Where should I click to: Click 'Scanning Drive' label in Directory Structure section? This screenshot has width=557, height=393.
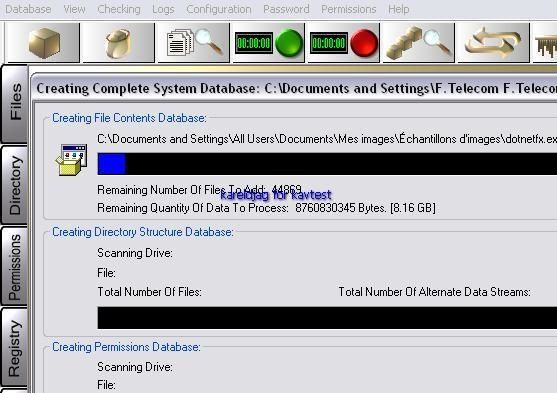pyautogui.click(x=135, y=253)
